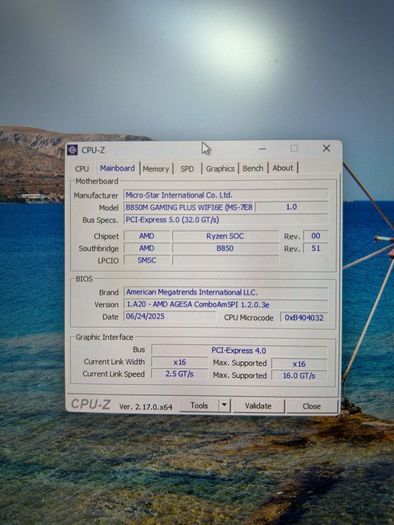The image size is (394, 525).
Task: Click the Southbridge B850 value
Action: tap(225, 248)
